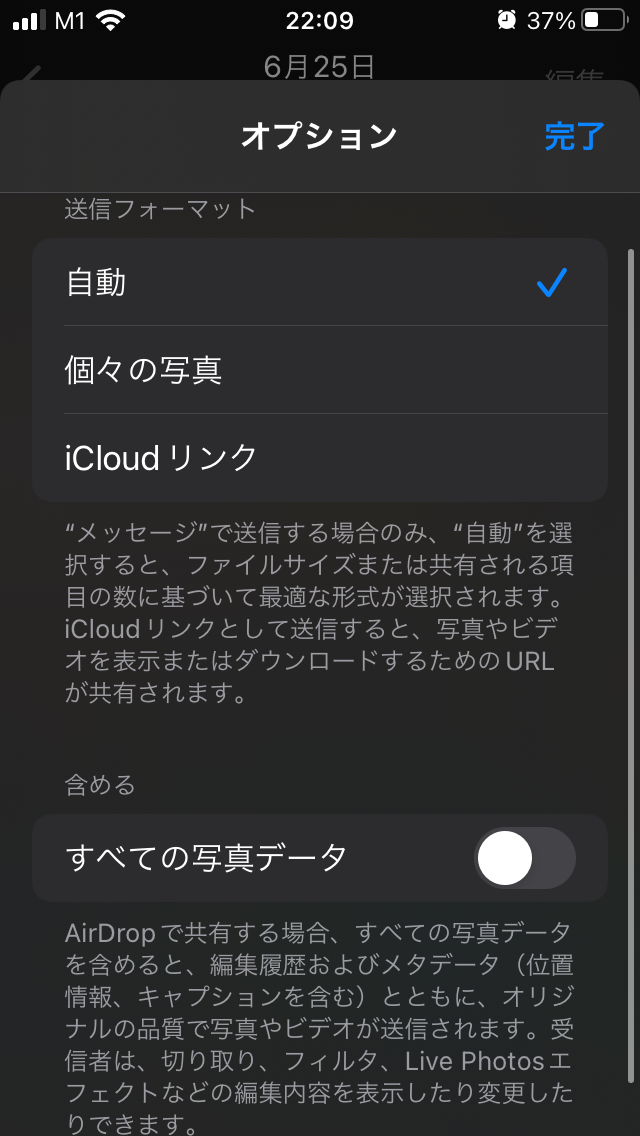Tap the 含める section header
This screenshot has width=640, height=1136.
pyautogui.click(x=100, y=785)
